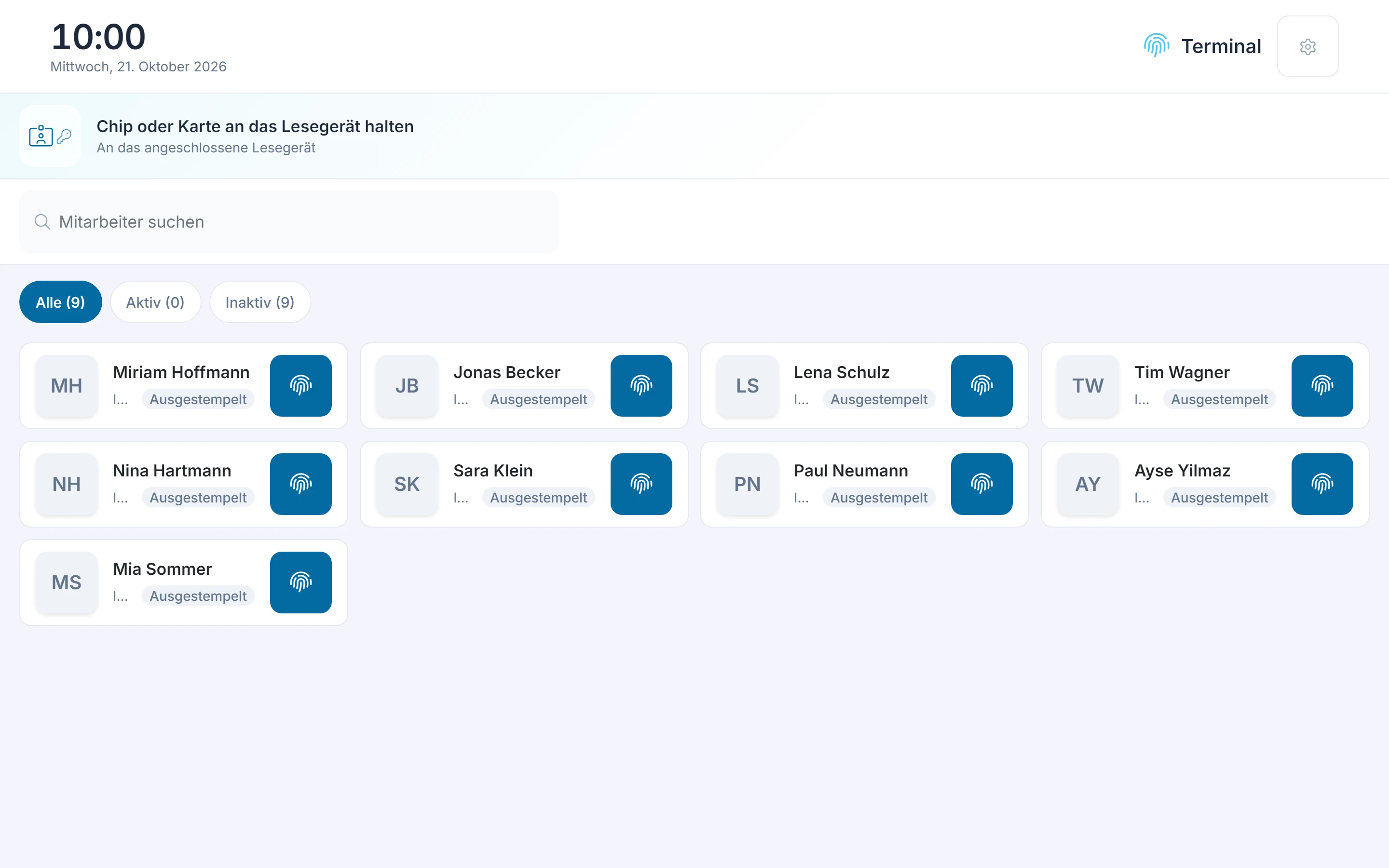Stamp in Ayse Yilmaz via fingerprint button
Image resolution: width=1389 pixels, height=868 pixels.
(1322, 484)
